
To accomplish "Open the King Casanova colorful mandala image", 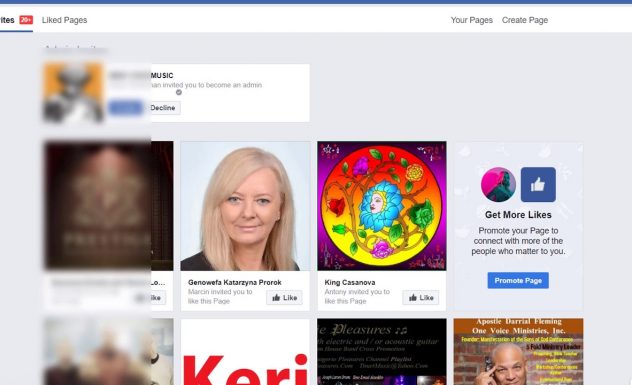I will pyautogui.click(x=382, y=206).
